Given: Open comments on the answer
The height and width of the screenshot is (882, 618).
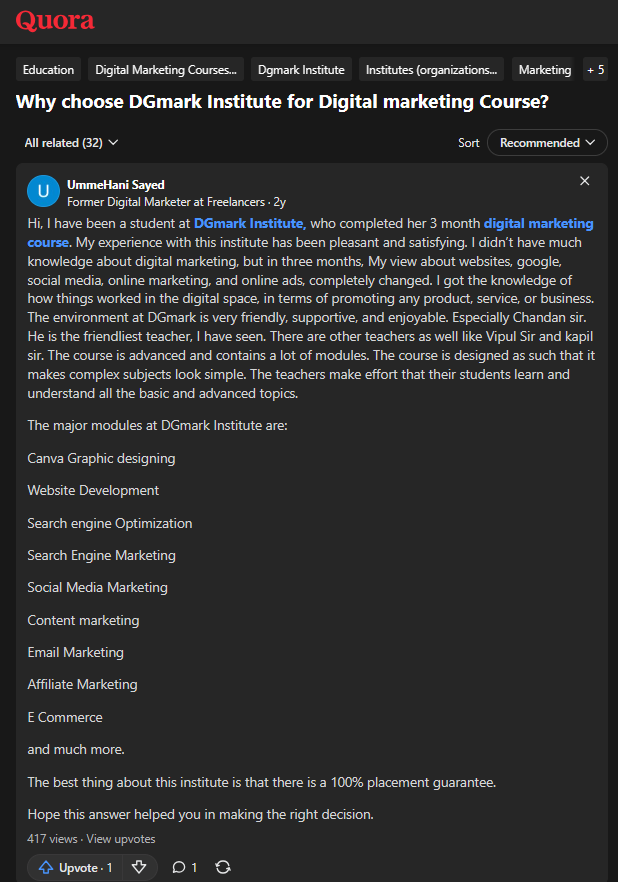Looking at the screenshot, I should [x=184, y=867].
